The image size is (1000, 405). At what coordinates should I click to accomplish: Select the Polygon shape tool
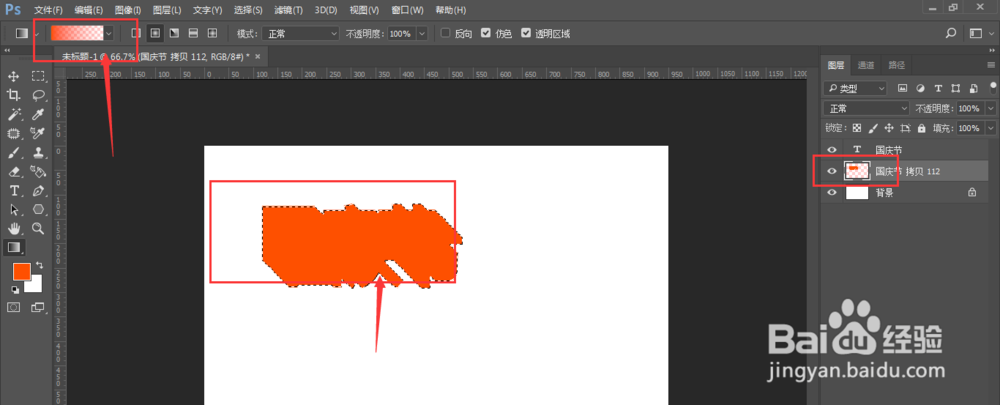(38, 209)
